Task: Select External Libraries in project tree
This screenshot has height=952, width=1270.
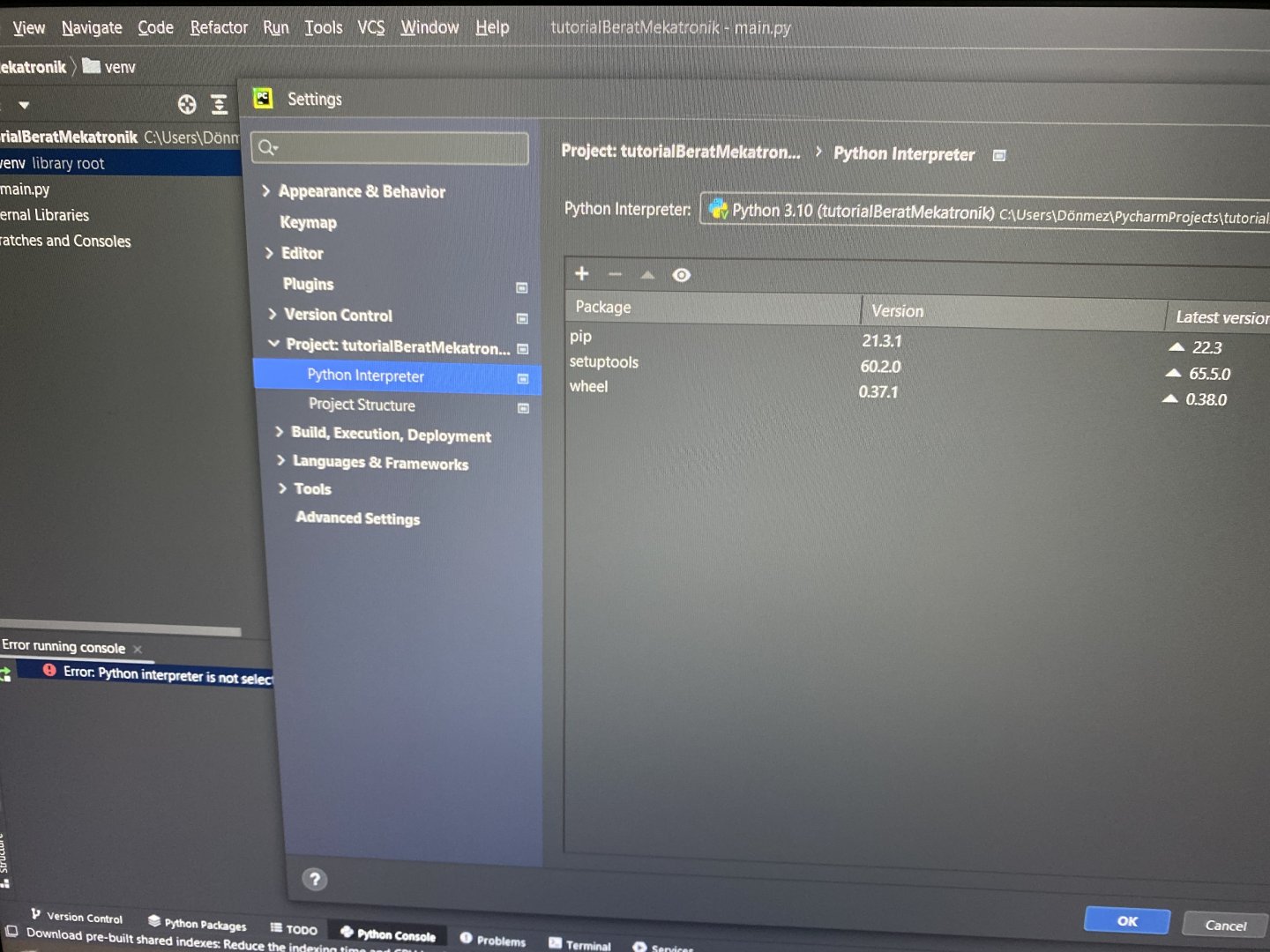Action: pos(44,214)
